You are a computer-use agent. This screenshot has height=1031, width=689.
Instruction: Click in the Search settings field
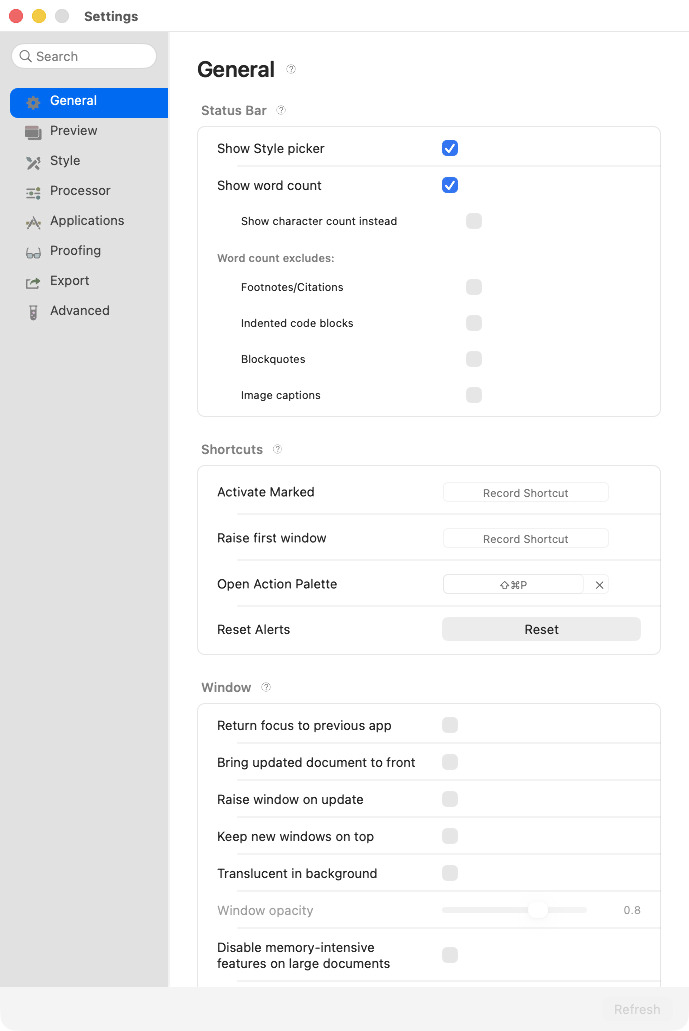tap(84, 57)
